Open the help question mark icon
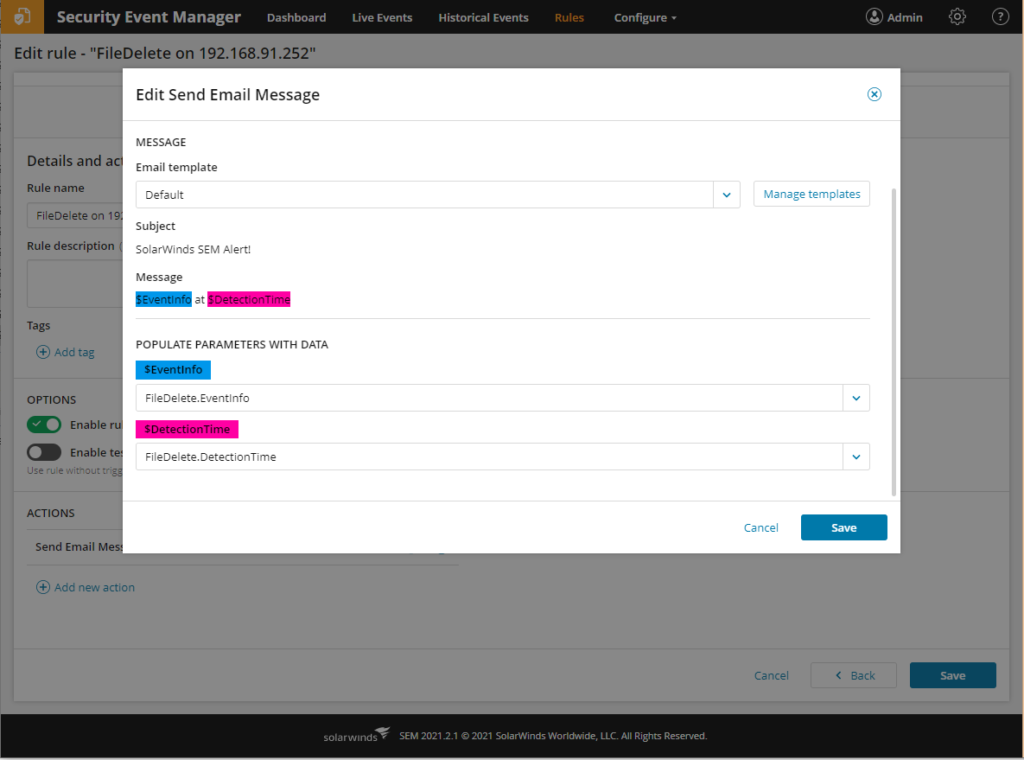The width and height of the screenshot is (1024, 760). click(1000, 17)
